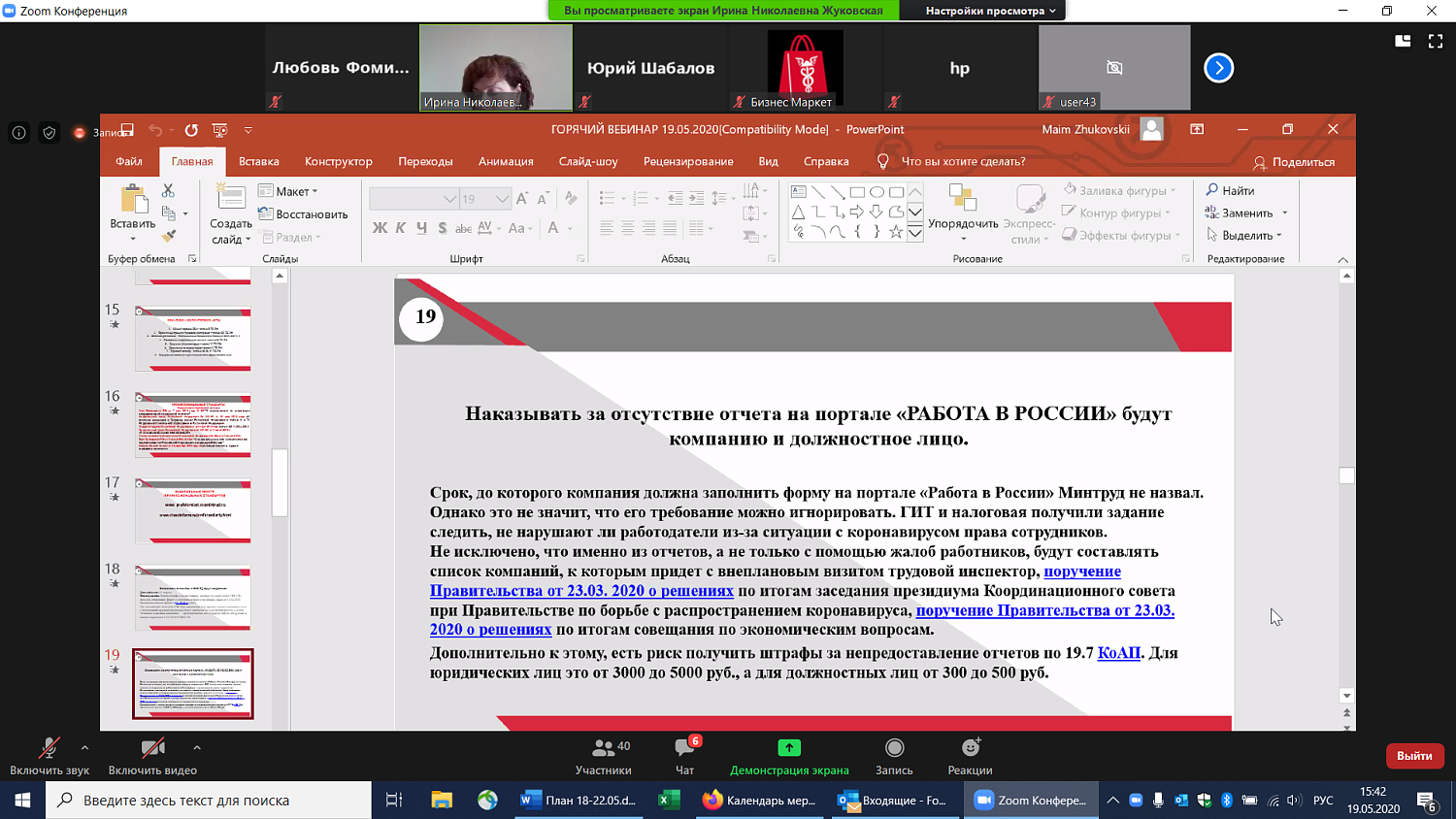This screenshot has width=1456, height=819.
Task: Open File Explorer from taskbar
Action: [442, 800]
